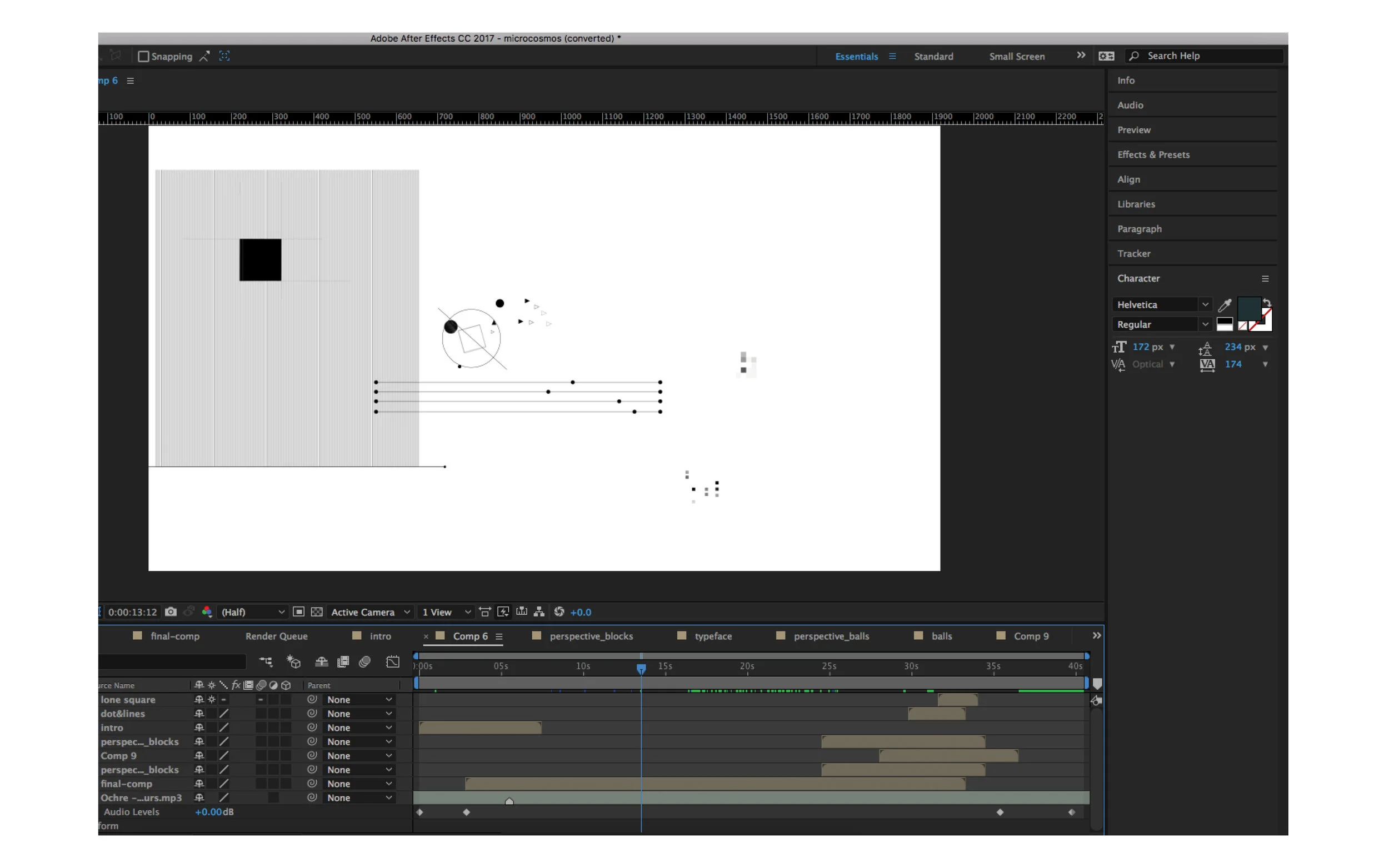Screen dimensions: 1389x868
Task: Toggle the Draft 3D icon in timeline
Action: click(293, 662)
